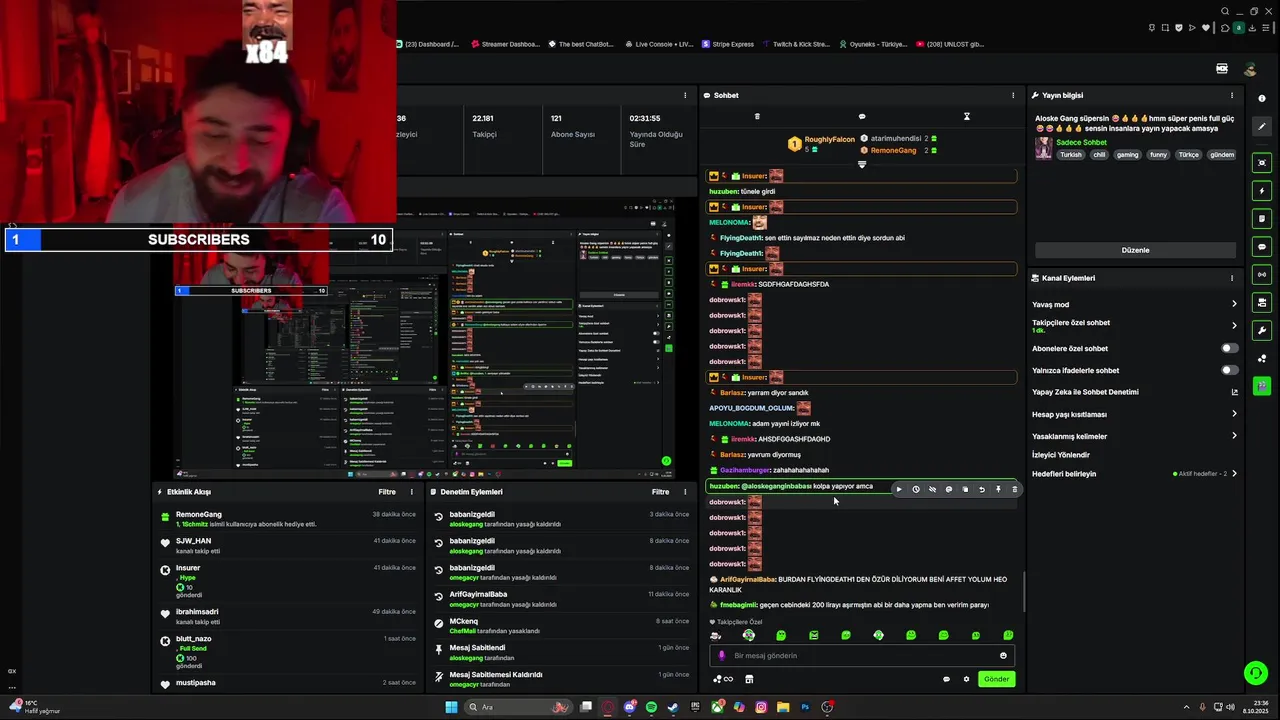Open Etkinlik Akışı panel three-dot menu

tap(411, 492)
